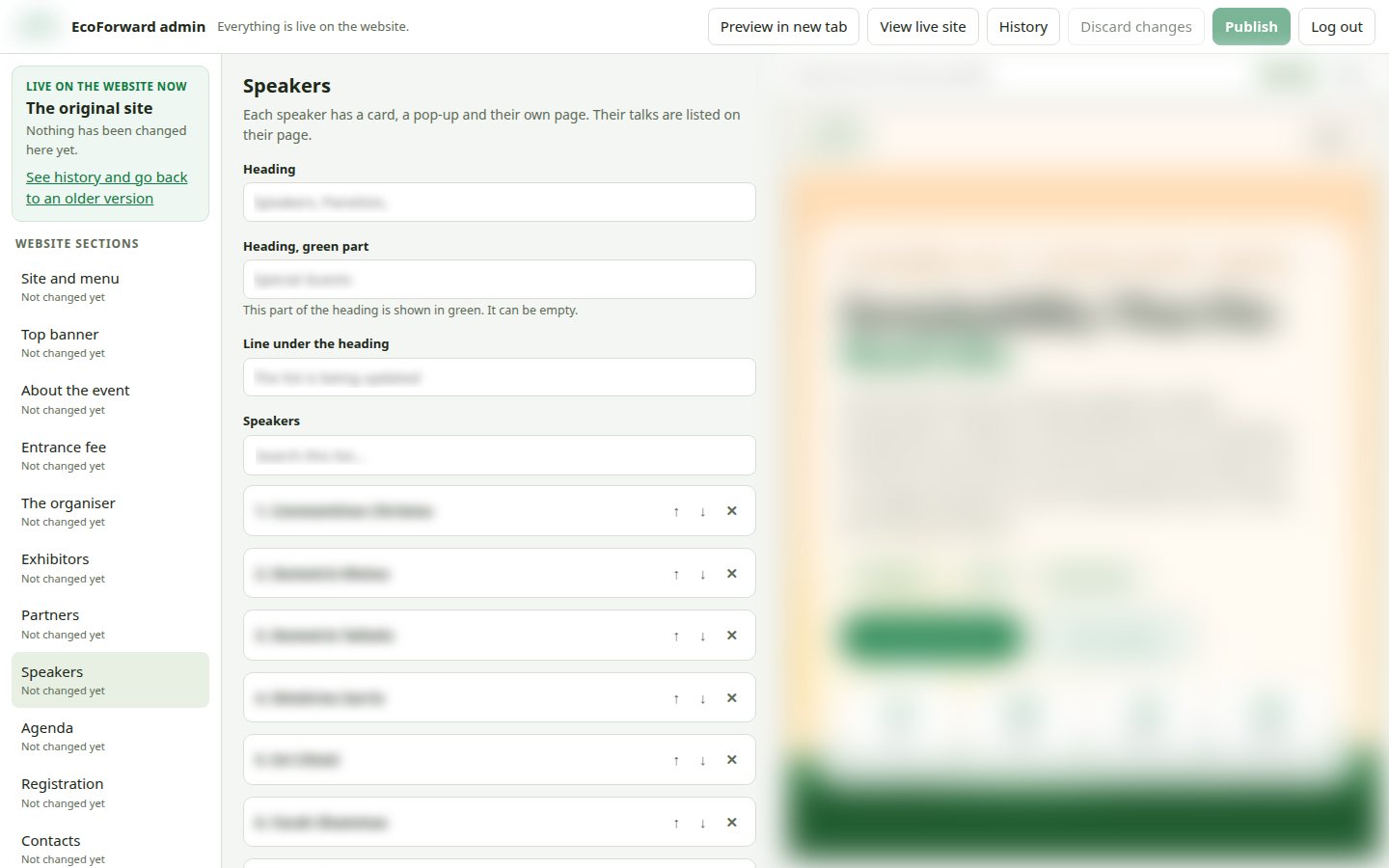This screenshot has height=868, width=1389.
Task: Focus Line under the heading field
Action: [500, 377]
